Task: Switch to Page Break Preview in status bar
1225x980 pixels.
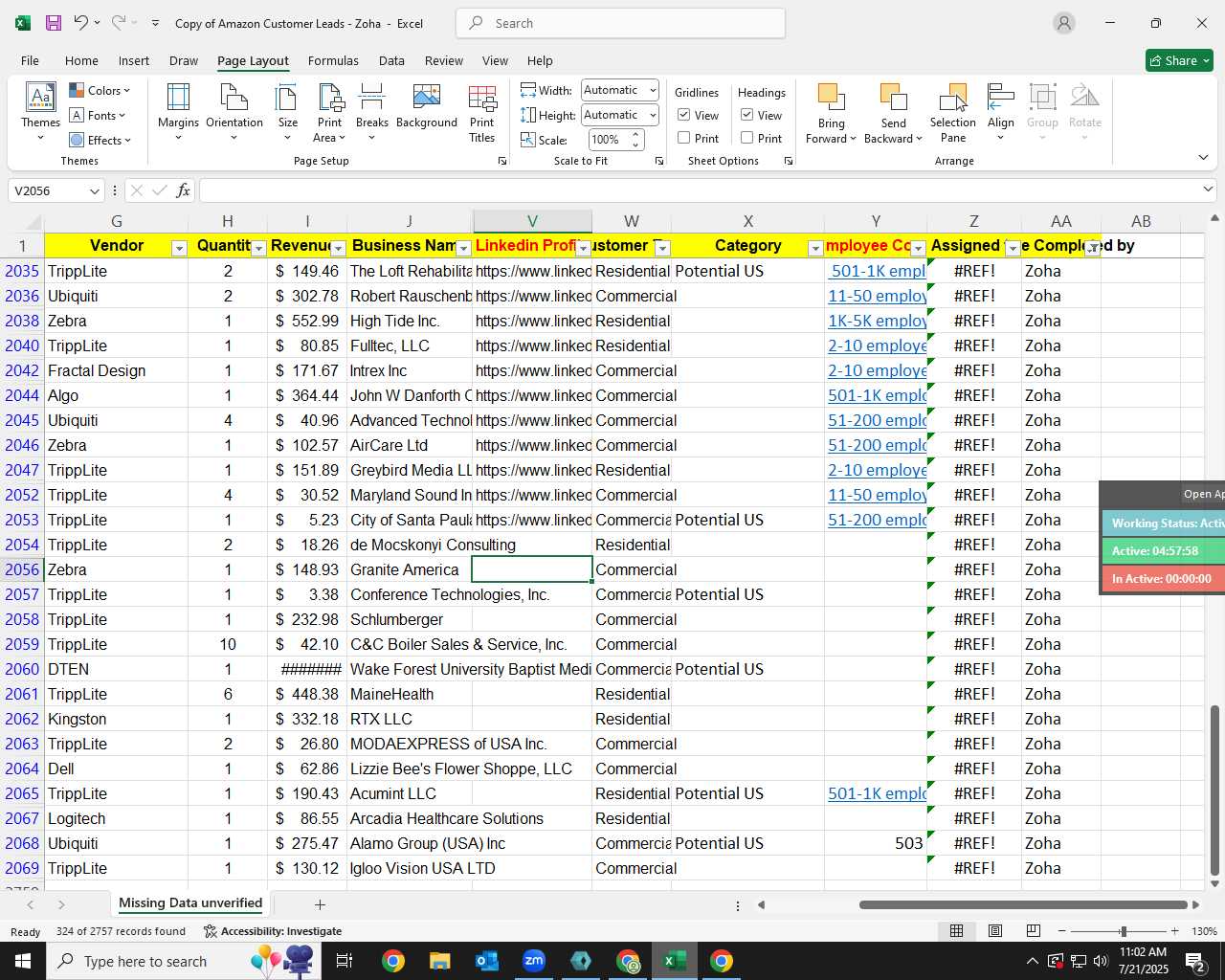Action: click(1034, 931)
